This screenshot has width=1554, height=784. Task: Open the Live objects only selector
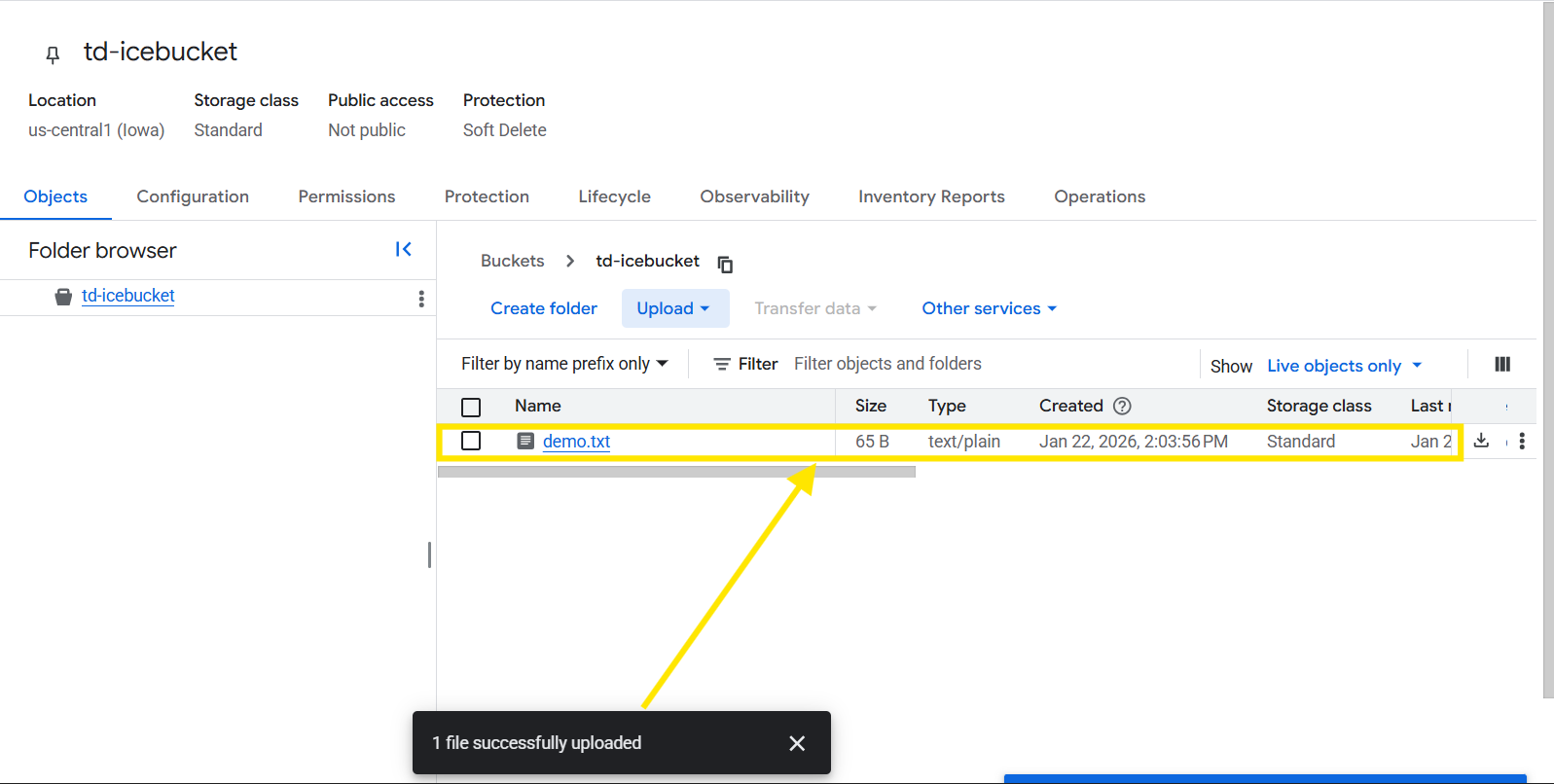1345,366
